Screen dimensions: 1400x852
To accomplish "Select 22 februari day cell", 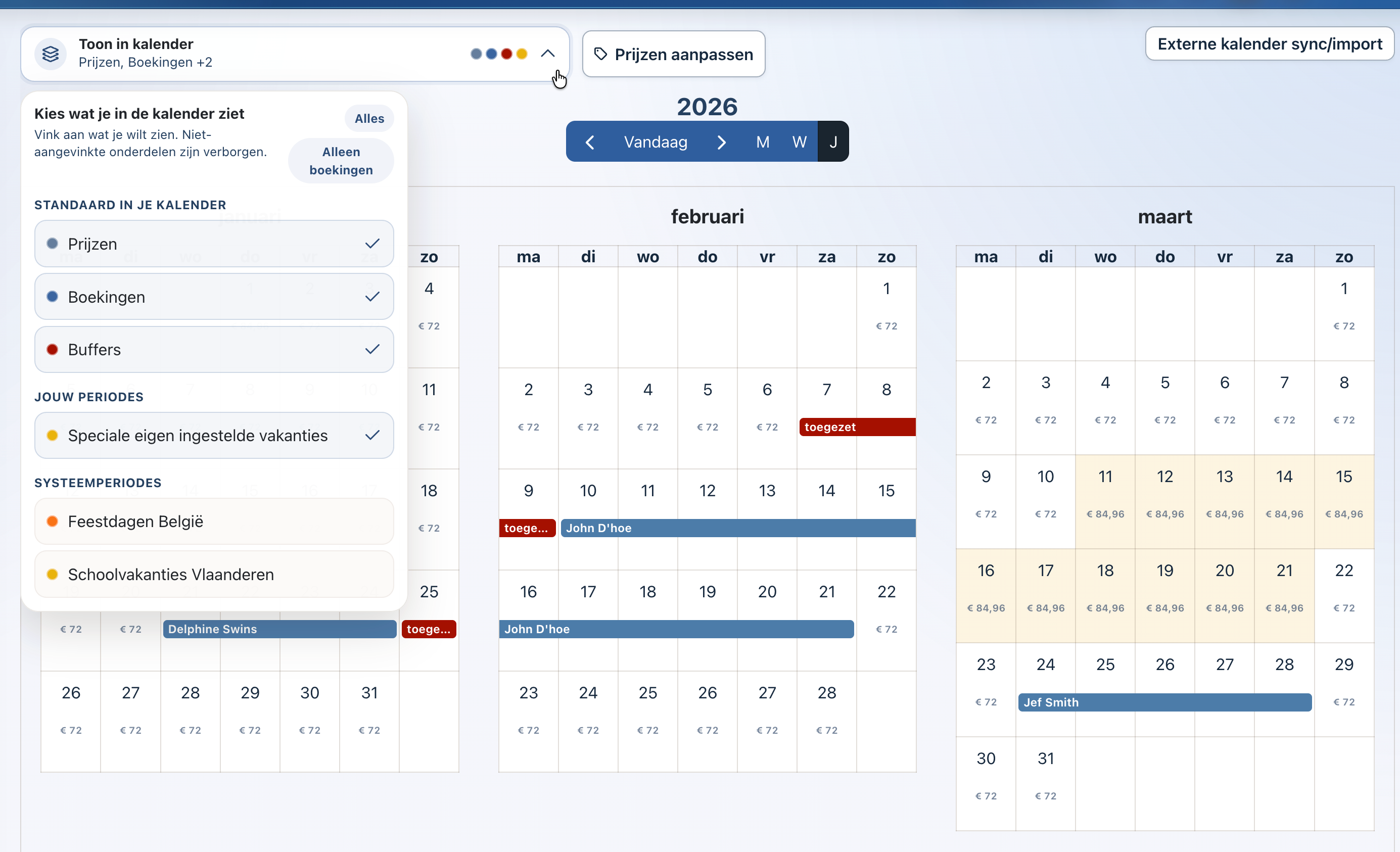I will [886, 621].
